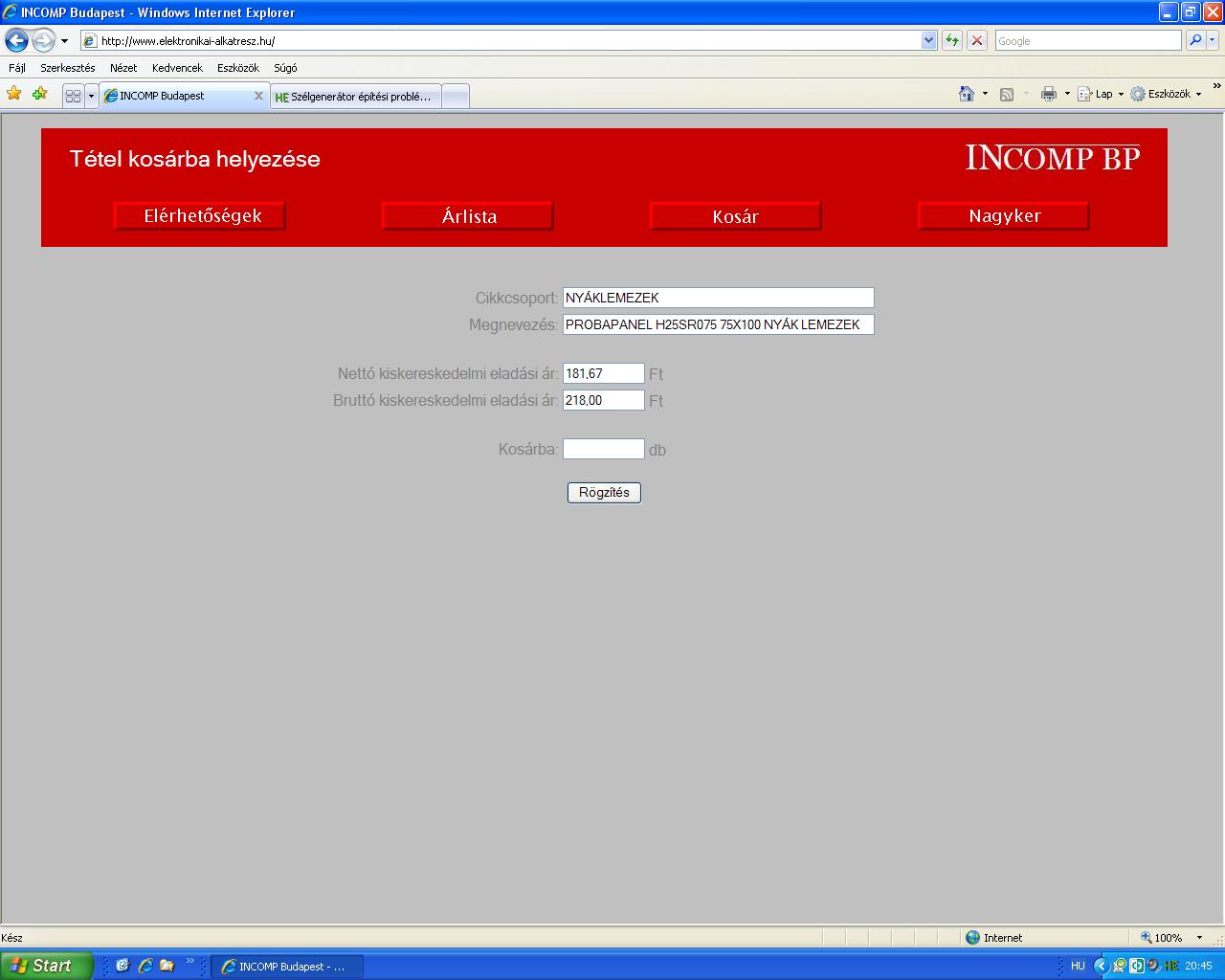Expand the zoom level dropdown arrow
This screenshot has width=1225, height=980.
(x=1200, y=938)
